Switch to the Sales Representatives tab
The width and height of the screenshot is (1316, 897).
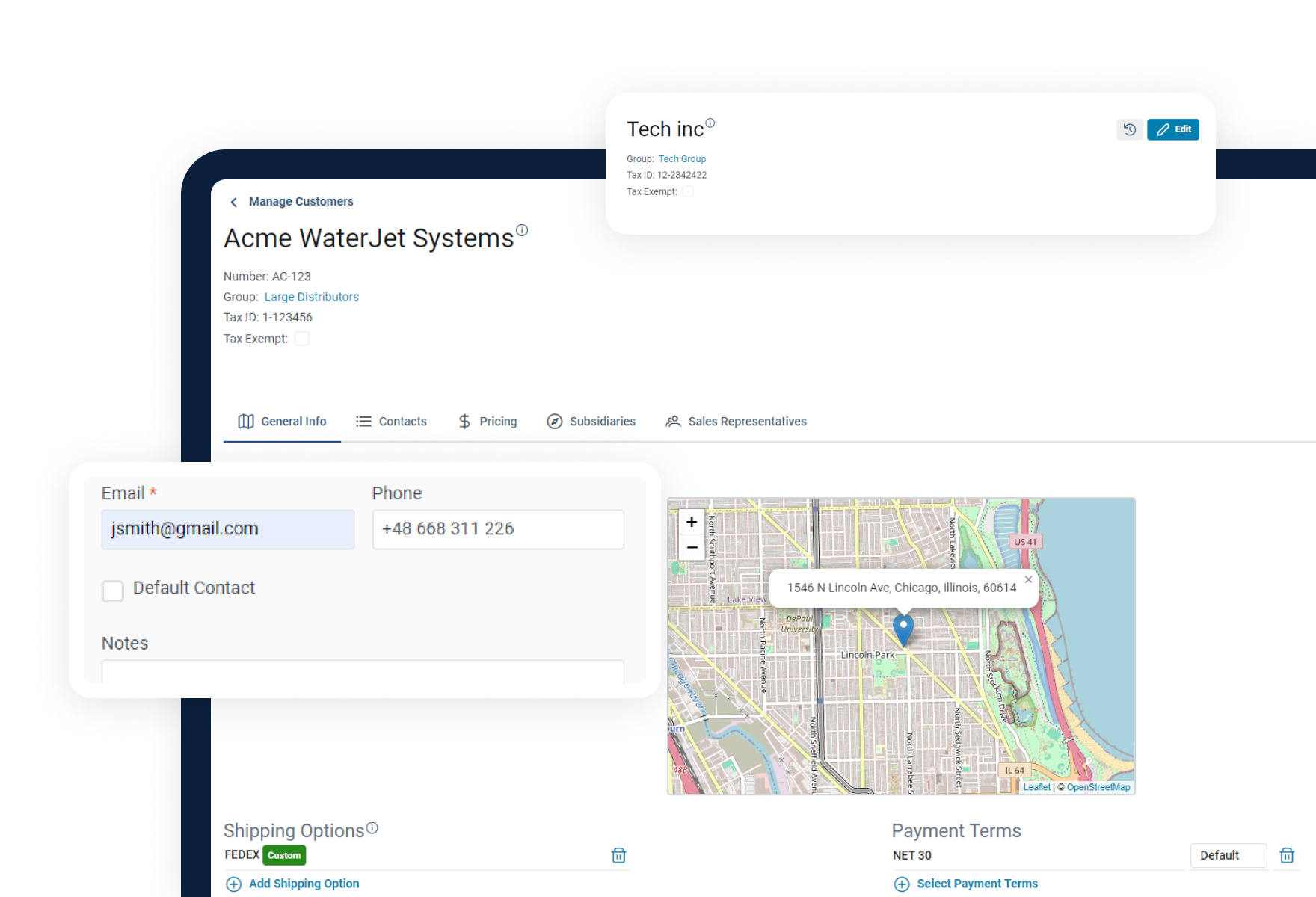tap(736, 422)
